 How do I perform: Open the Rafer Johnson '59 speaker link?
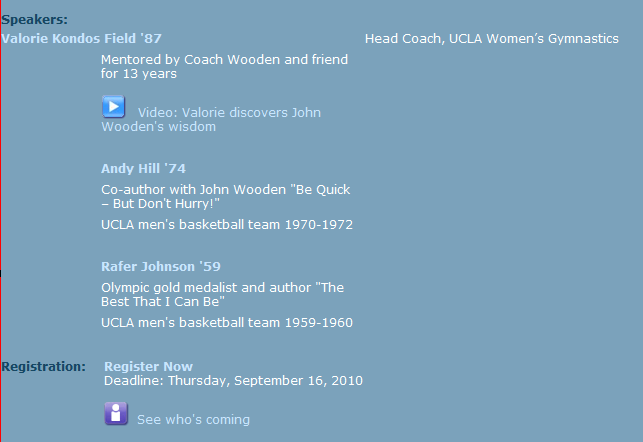[x=161, y=267]
